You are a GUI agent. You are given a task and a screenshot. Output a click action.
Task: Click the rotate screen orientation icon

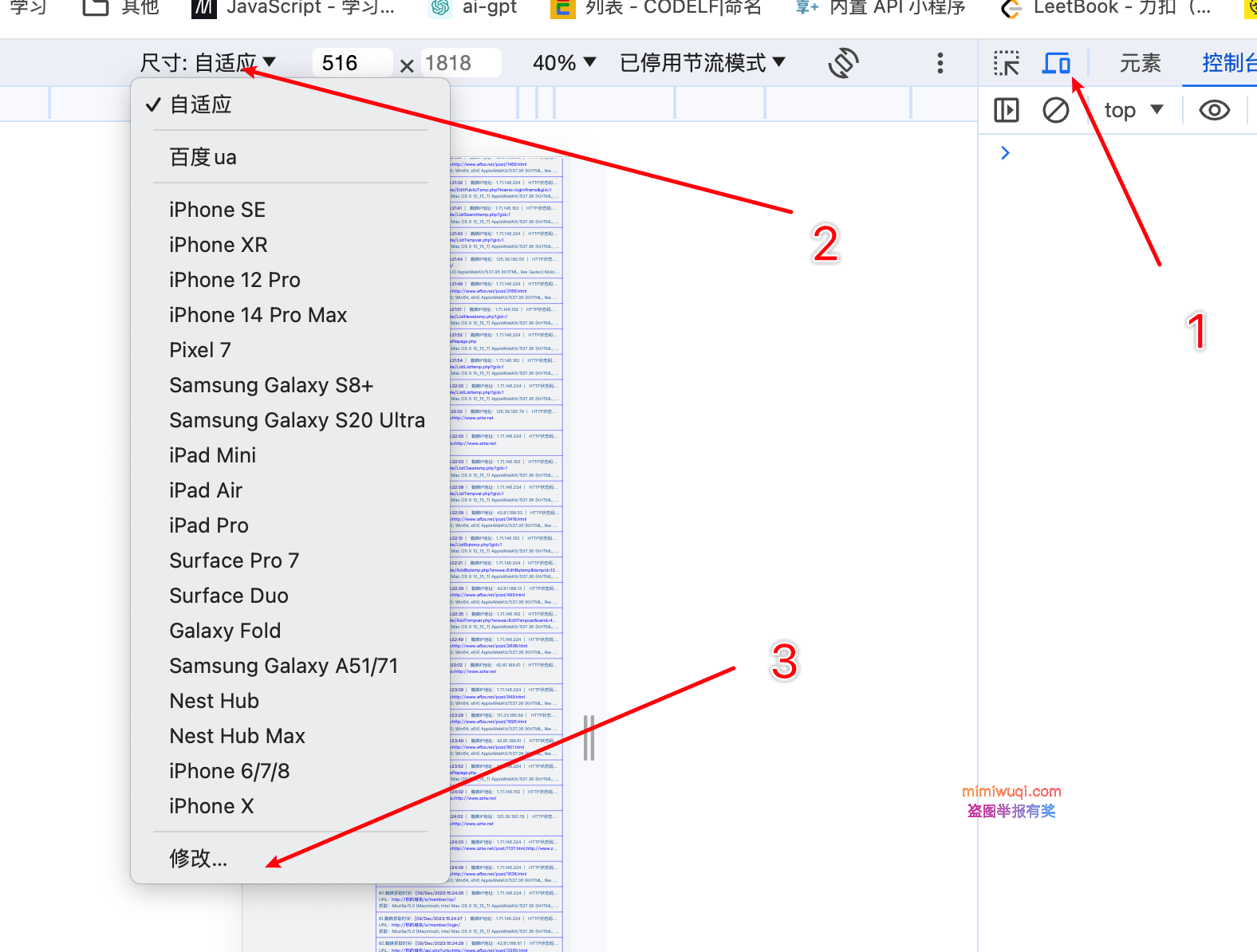843,63
